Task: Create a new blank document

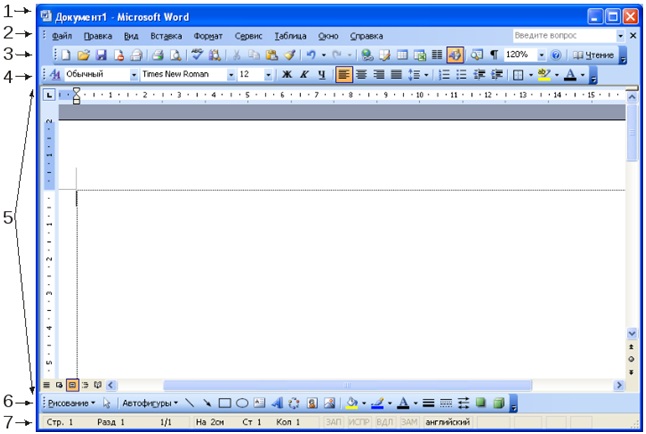Action: (x=66, y=55)
